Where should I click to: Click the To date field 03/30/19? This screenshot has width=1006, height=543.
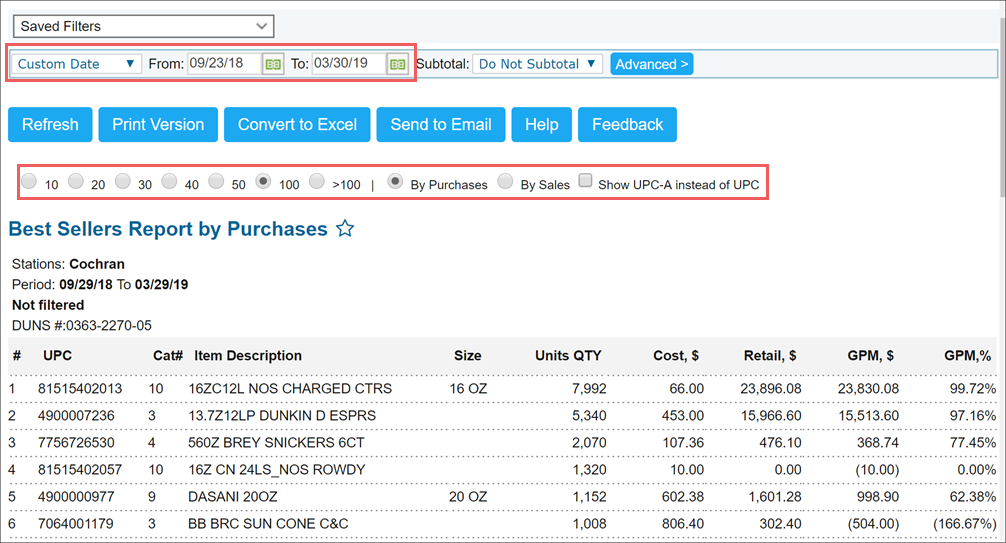[x=349, y=64]
